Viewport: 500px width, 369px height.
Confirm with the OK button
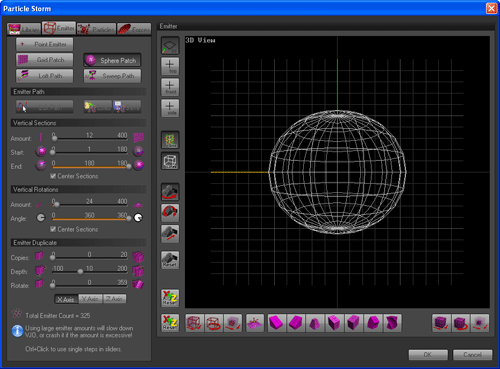tap(428, 355)
